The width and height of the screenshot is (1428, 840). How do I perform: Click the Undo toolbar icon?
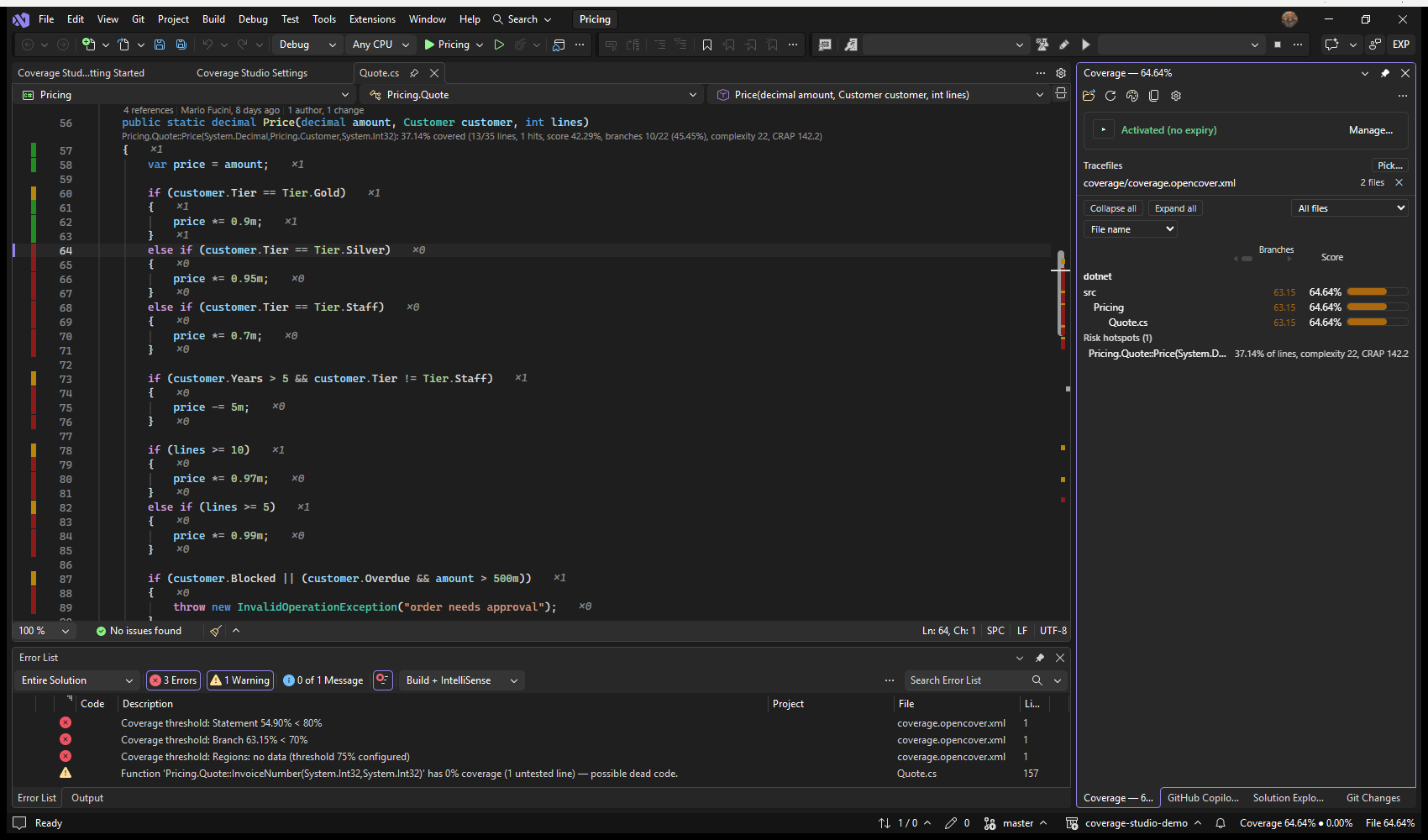pyautogui.click(x=207, y=45)
